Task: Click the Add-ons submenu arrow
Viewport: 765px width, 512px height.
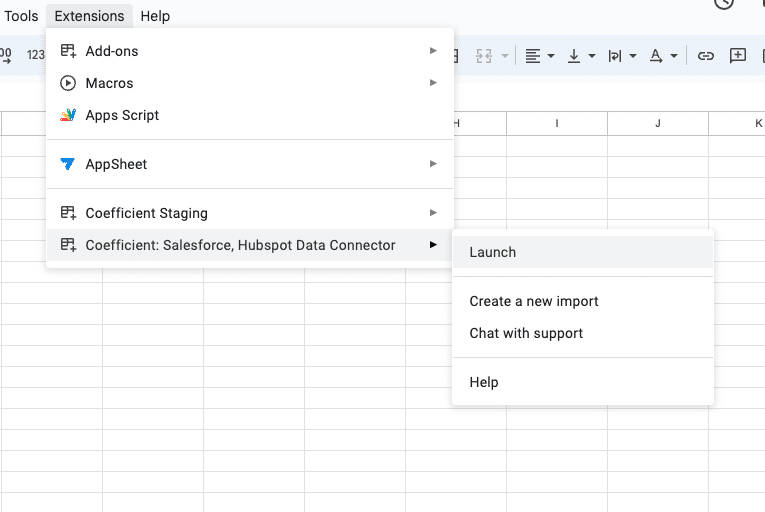Action: click(x=433, y=50)
